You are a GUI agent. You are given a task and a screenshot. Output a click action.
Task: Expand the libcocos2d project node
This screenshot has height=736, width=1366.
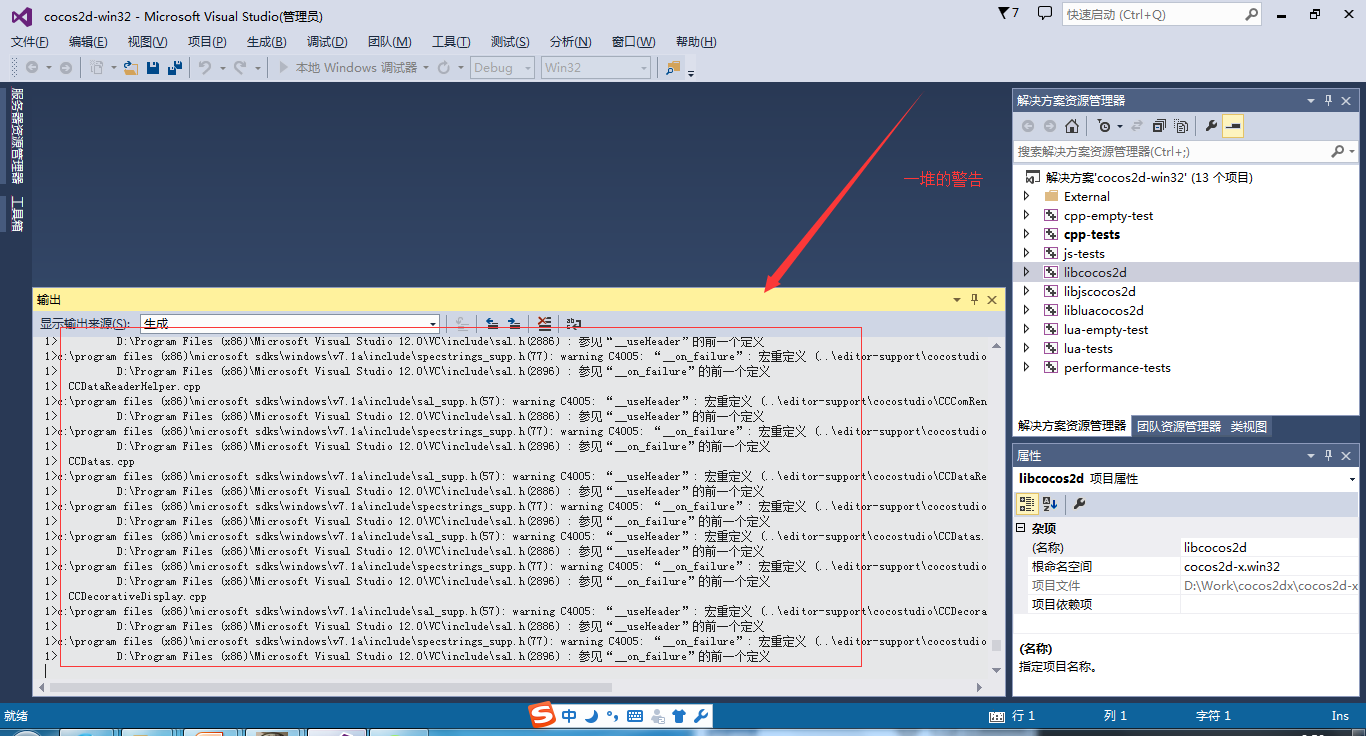pyautogui.click(x=1026, y=272)
